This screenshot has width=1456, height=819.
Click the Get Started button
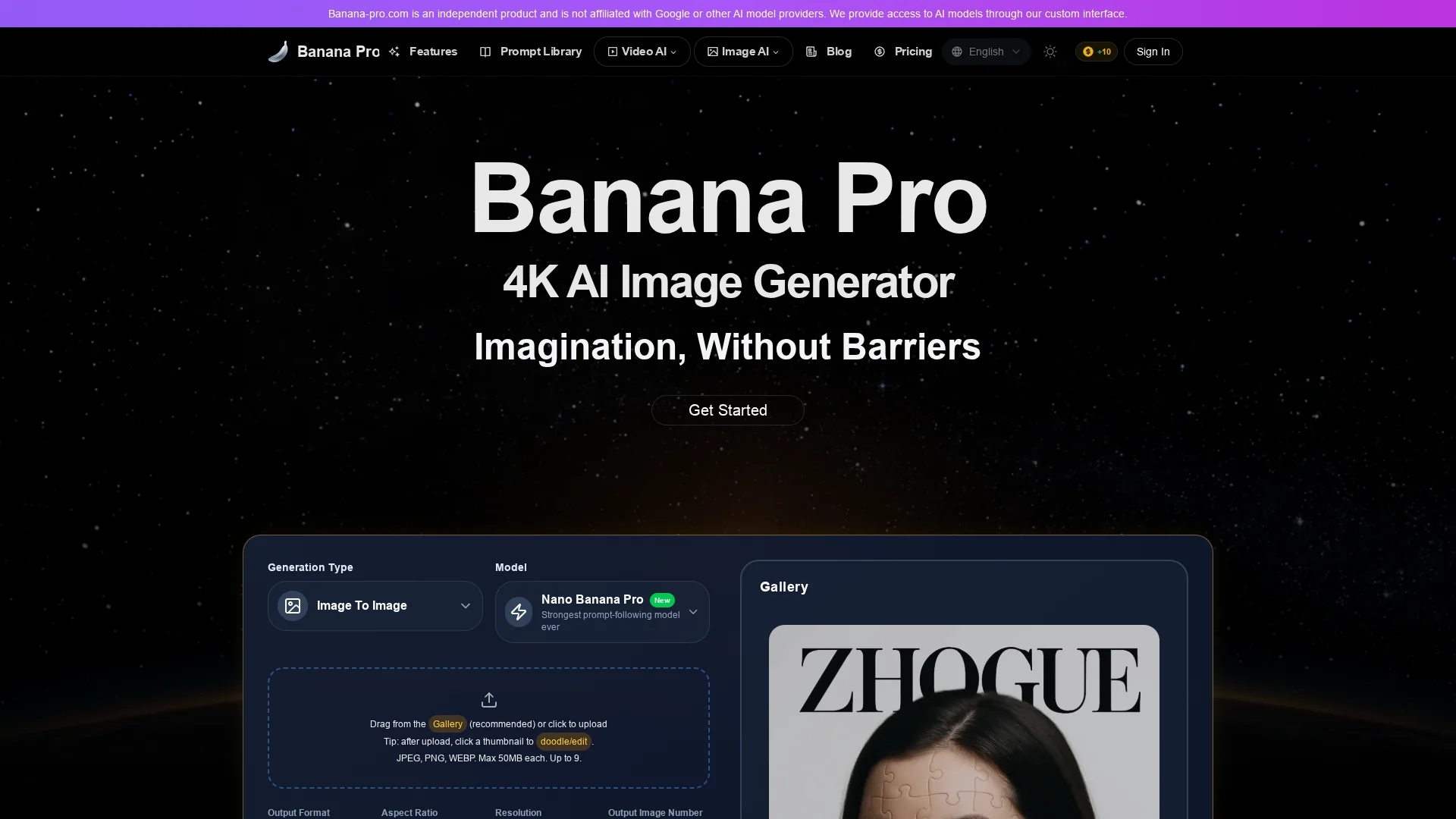coord(728,410)
